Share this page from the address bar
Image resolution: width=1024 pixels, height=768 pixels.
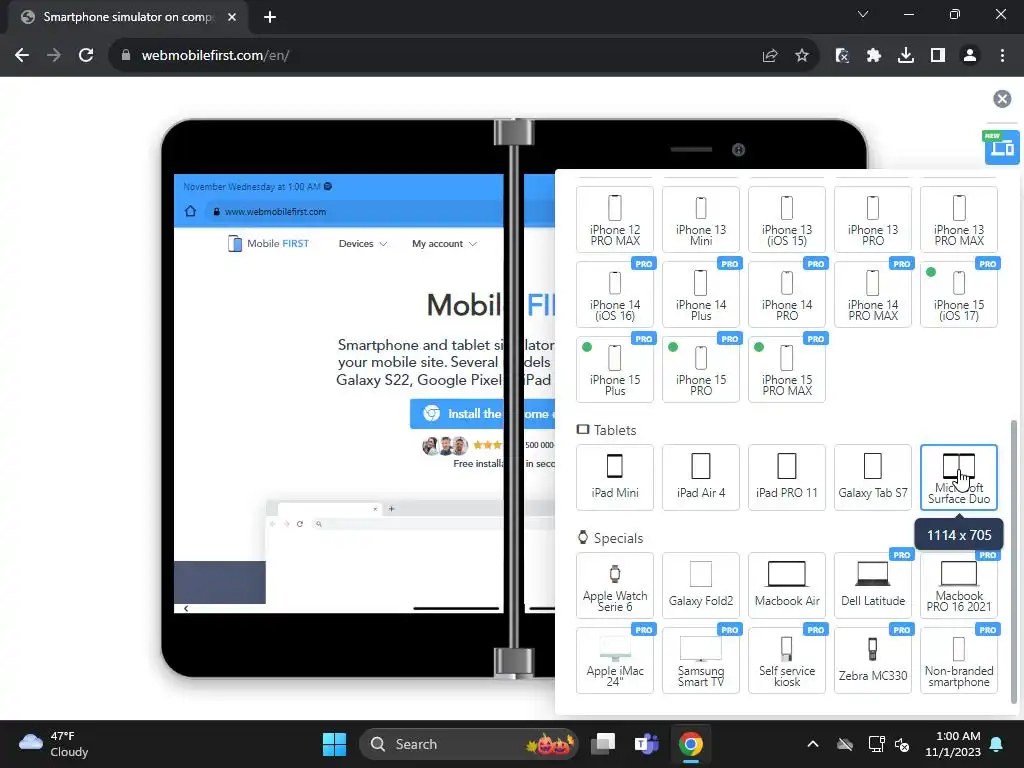770,56
